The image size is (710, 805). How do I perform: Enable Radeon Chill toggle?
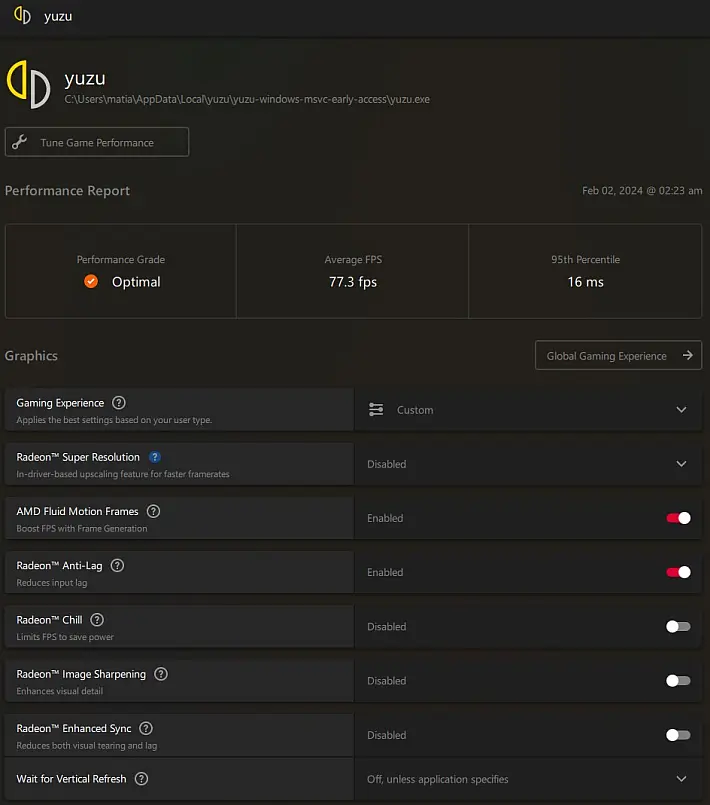pos(678,626)
